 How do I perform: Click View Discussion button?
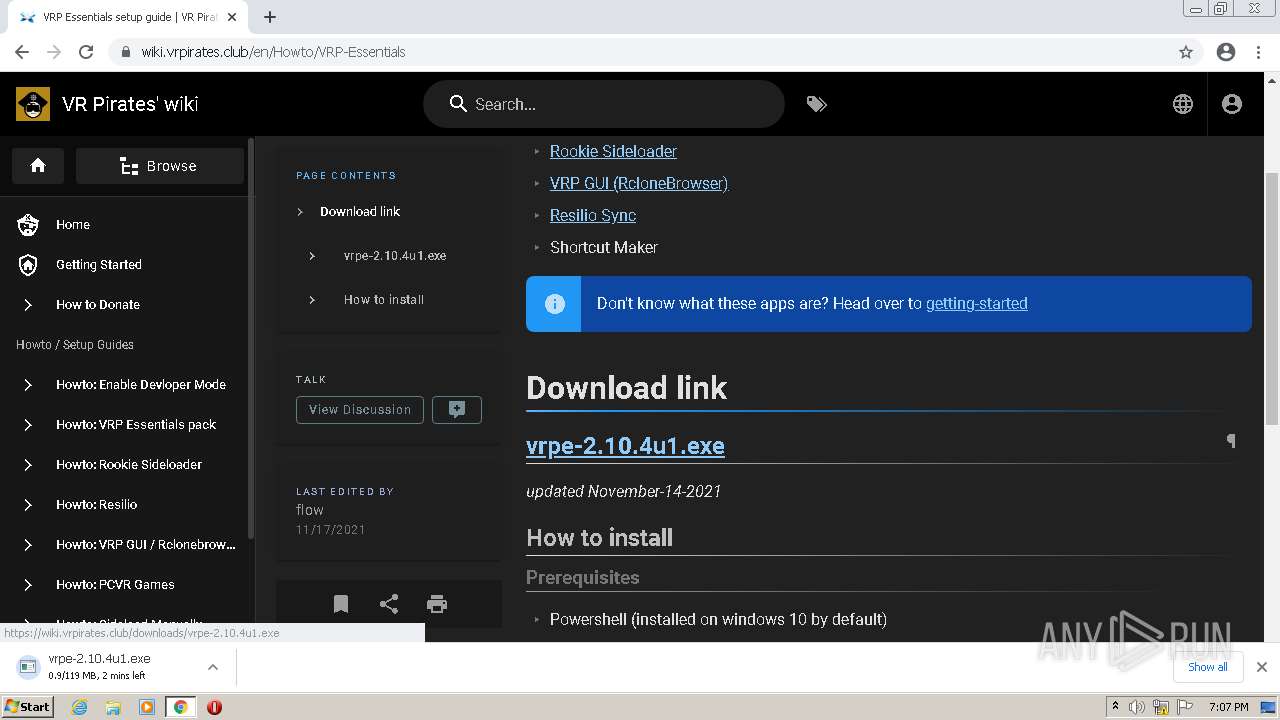pos(360,410)
